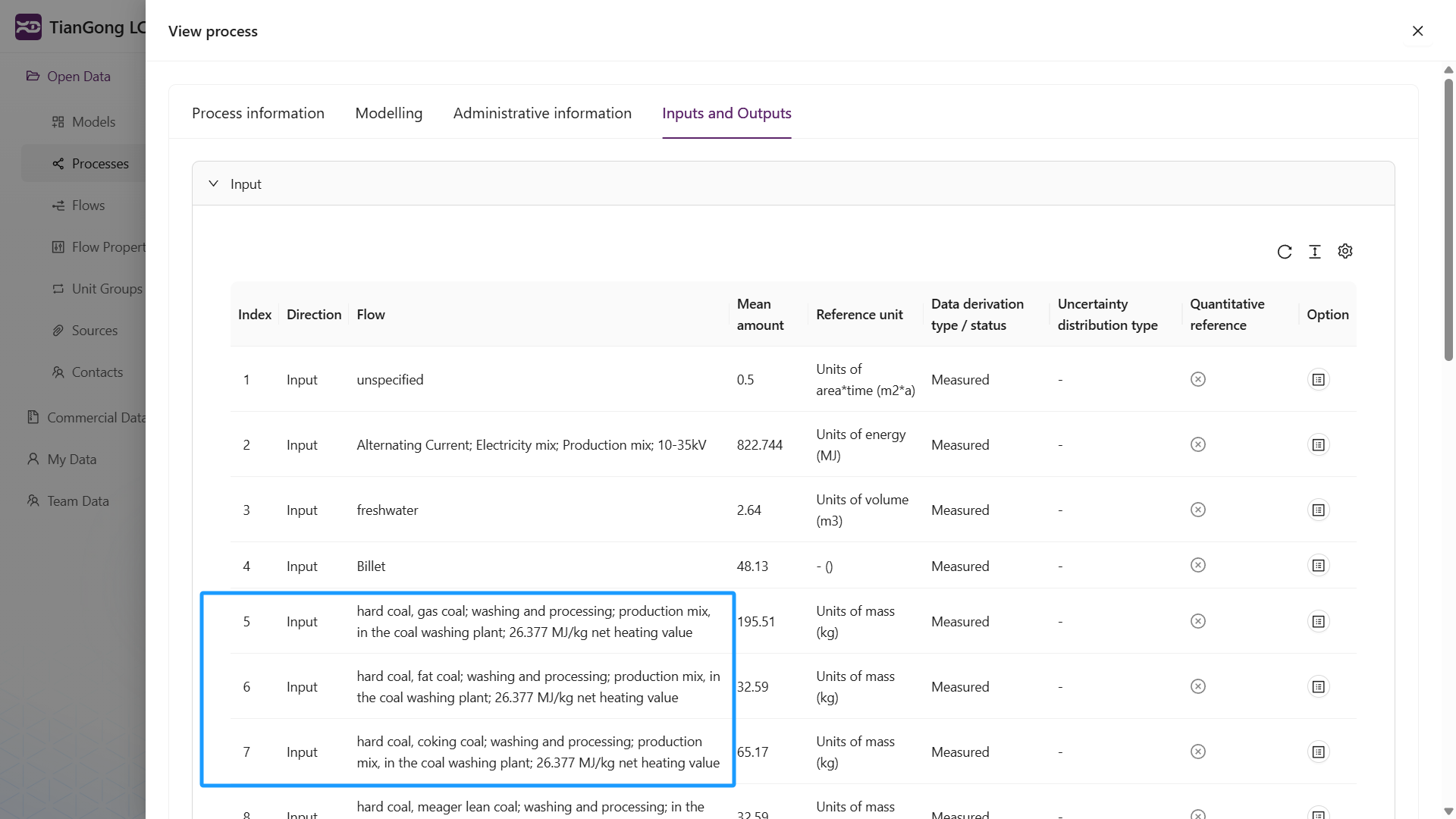Screen dimensions: 1456x819
Task: Toggle quantitative reference for row 2
Action: click(x=1197, y=444)
